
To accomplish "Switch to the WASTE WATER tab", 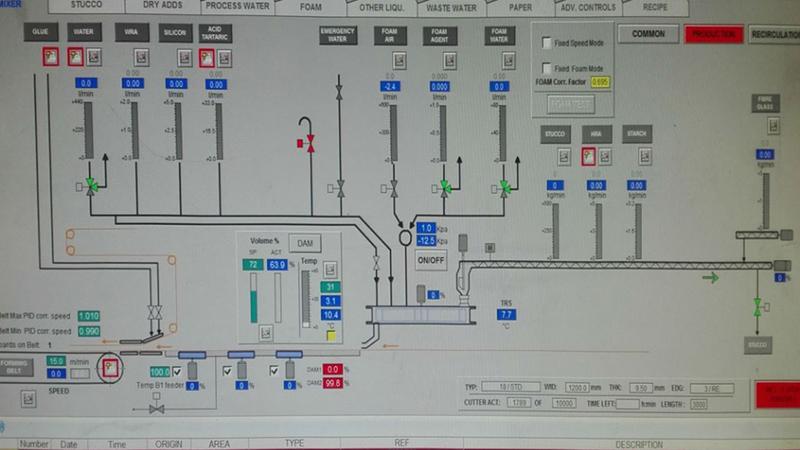I will click(x=451, y=8).
